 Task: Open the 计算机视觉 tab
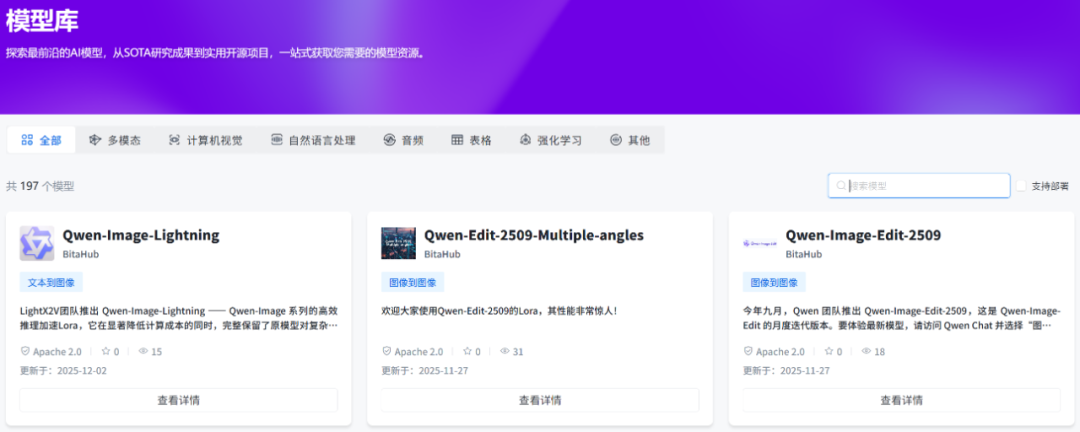click(205, 141)
